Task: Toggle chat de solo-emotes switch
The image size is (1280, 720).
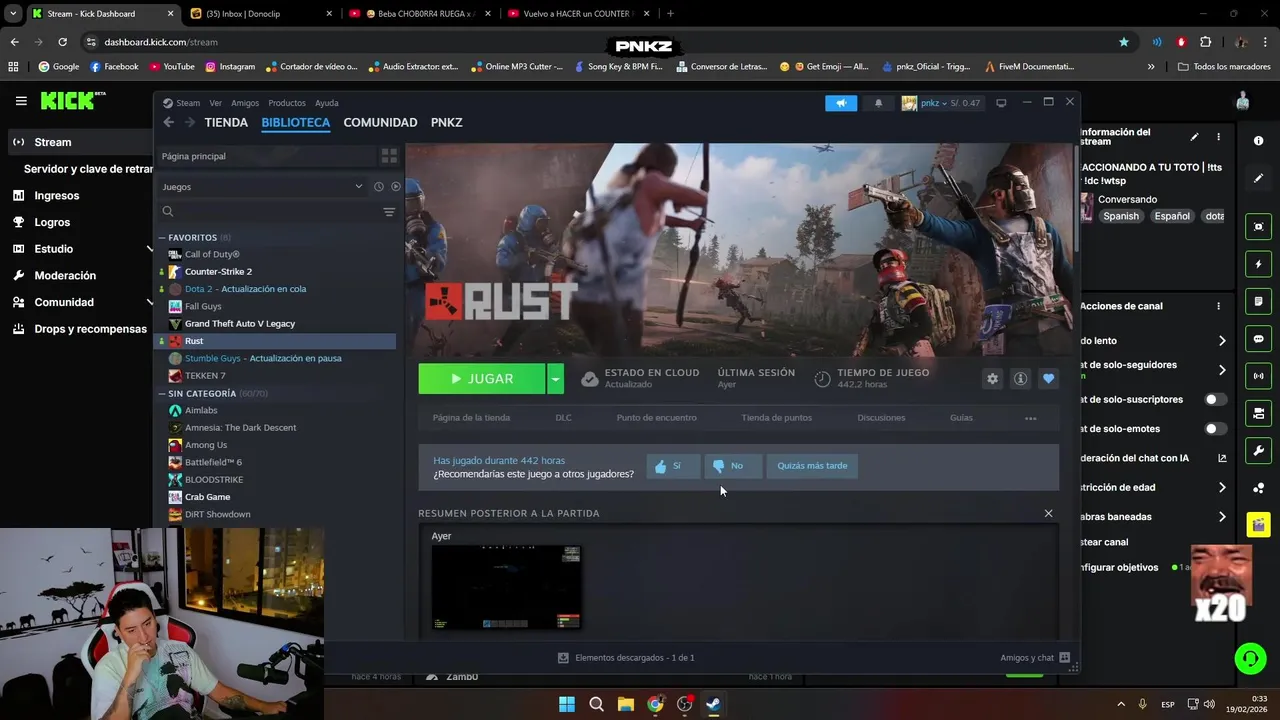Action: pos(1216,429)
